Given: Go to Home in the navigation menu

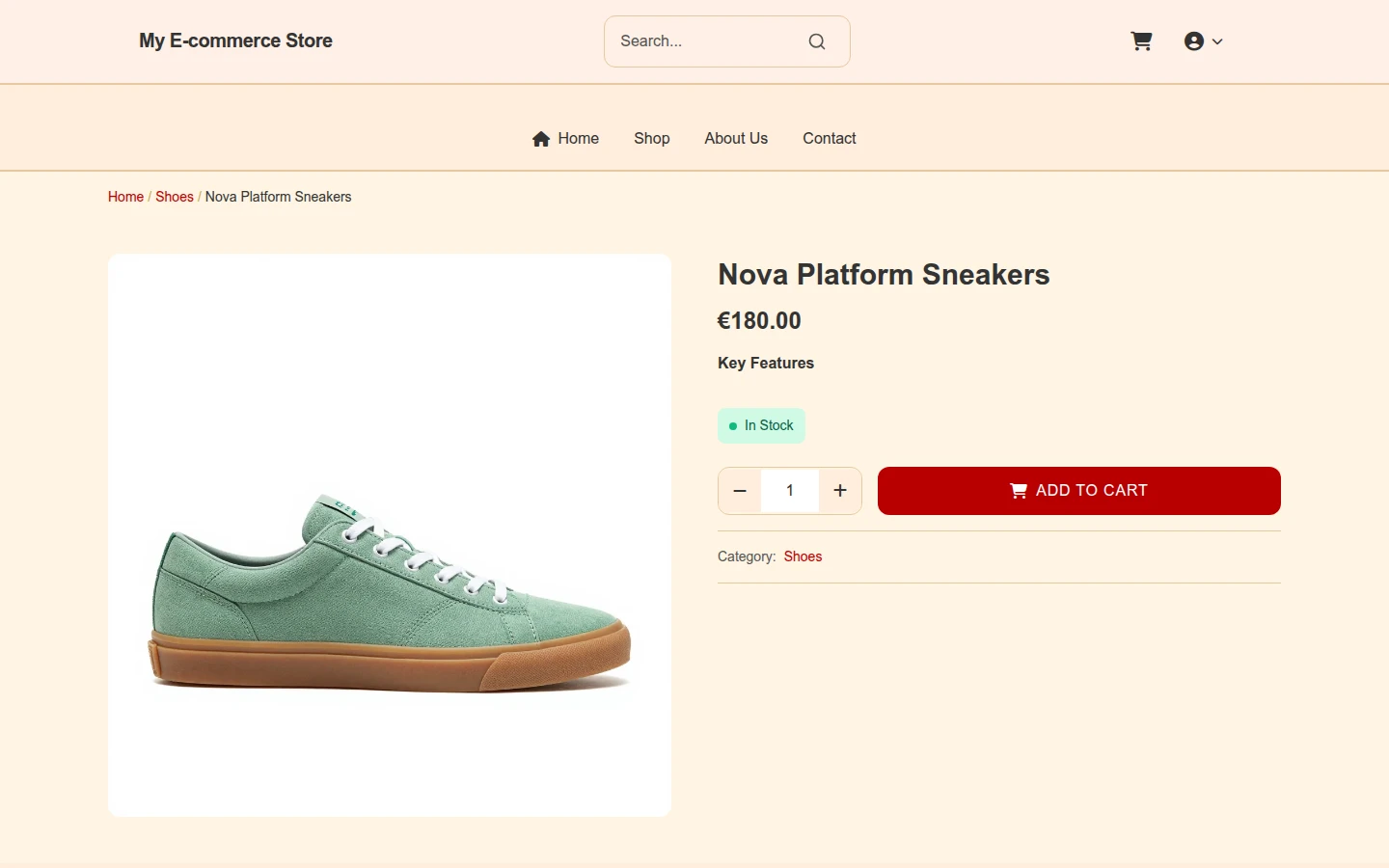Looking at the screenshot, I should [565, 139].
